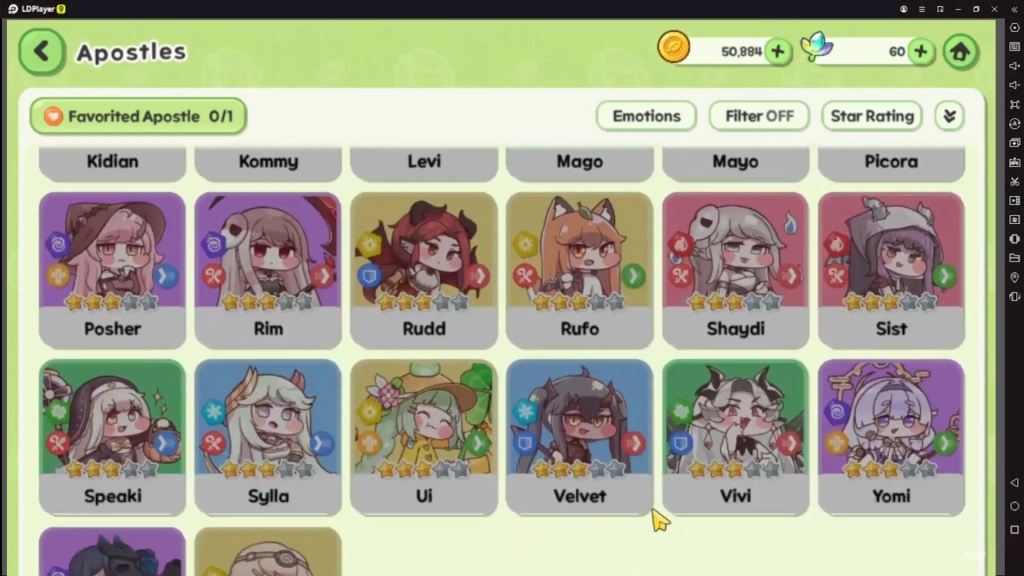Viewport: 1024px width, 576px height.
Task: Toggle the Filter OFF button
Action: pos(759,116)
